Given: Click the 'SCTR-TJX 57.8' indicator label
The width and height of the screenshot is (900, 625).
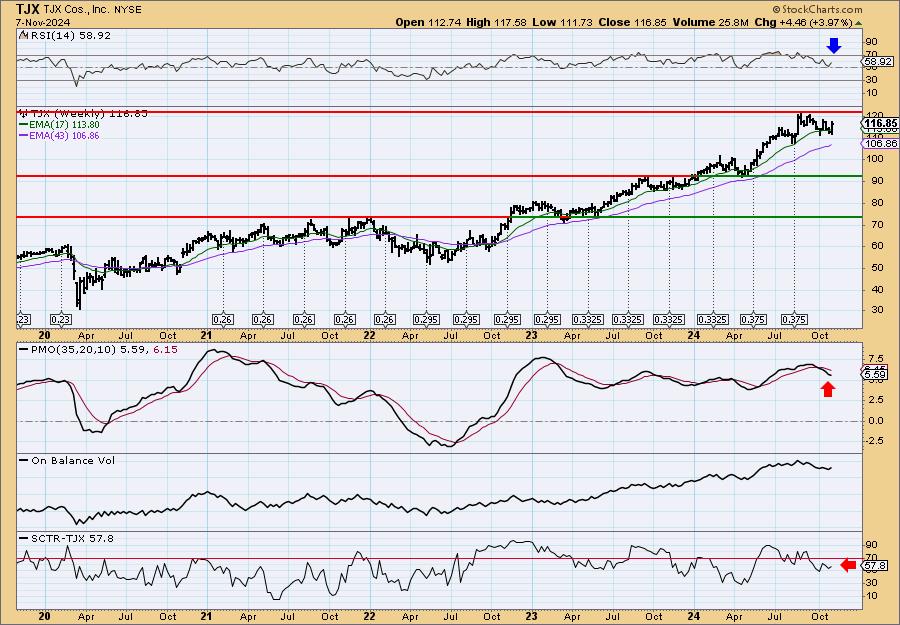Looking at the screenshot, I should coord(66,538).
